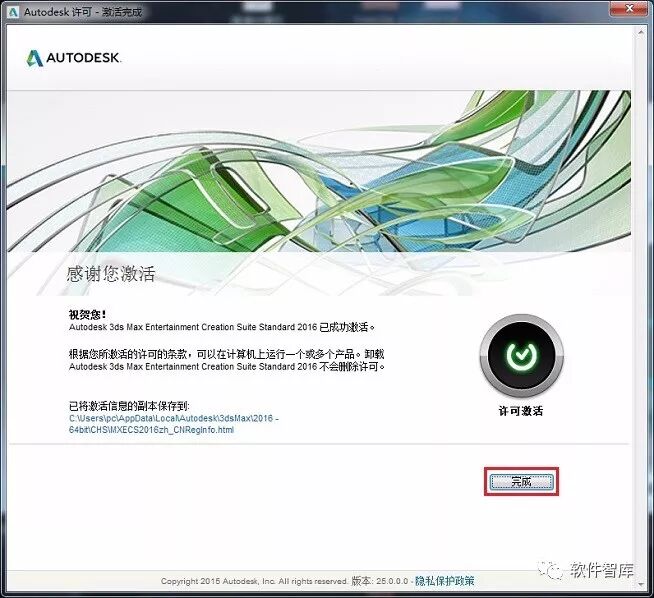Click the 祝贺您! congratulation text
The height and width of the screenshot is (598, 654).
[x=88, y=314]
